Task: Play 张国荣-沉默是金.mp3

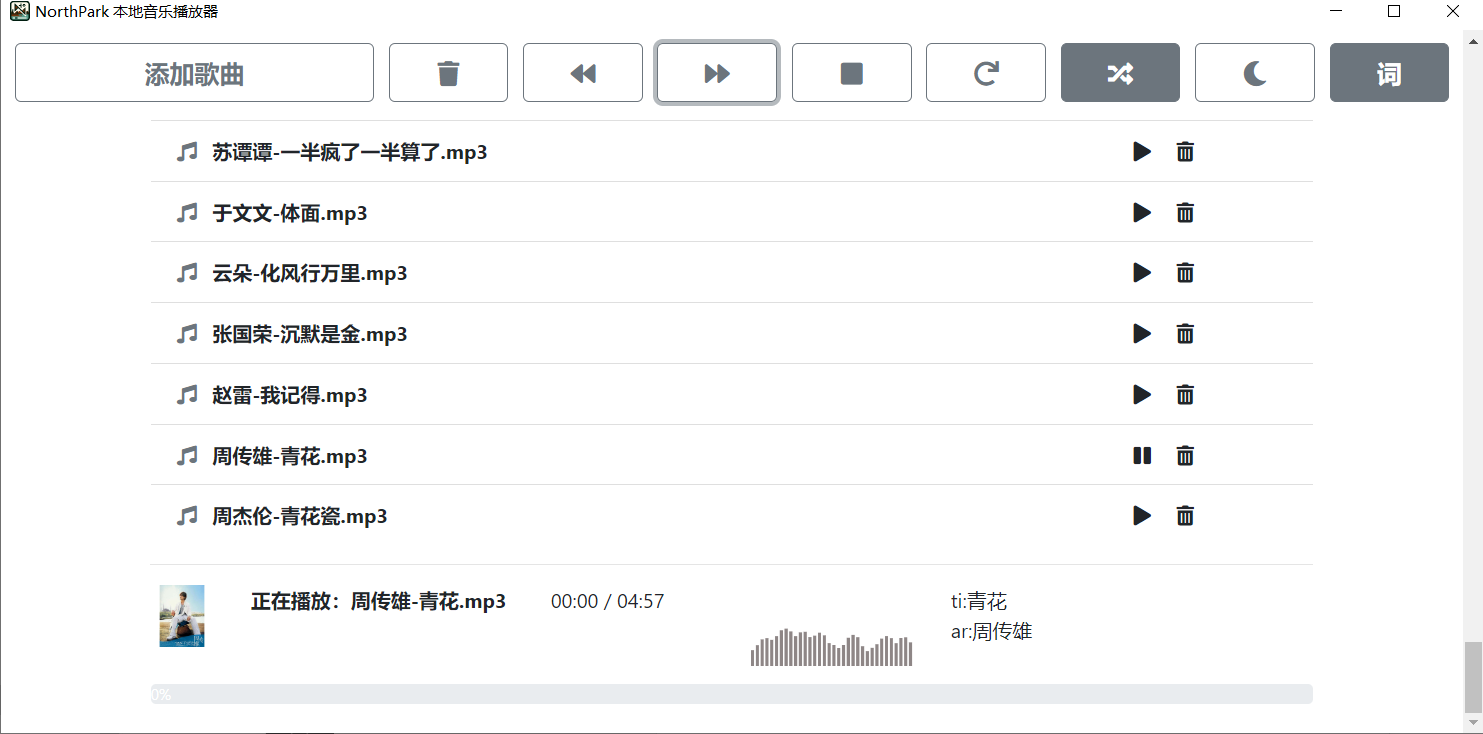Action: (x=1142, y=333)
